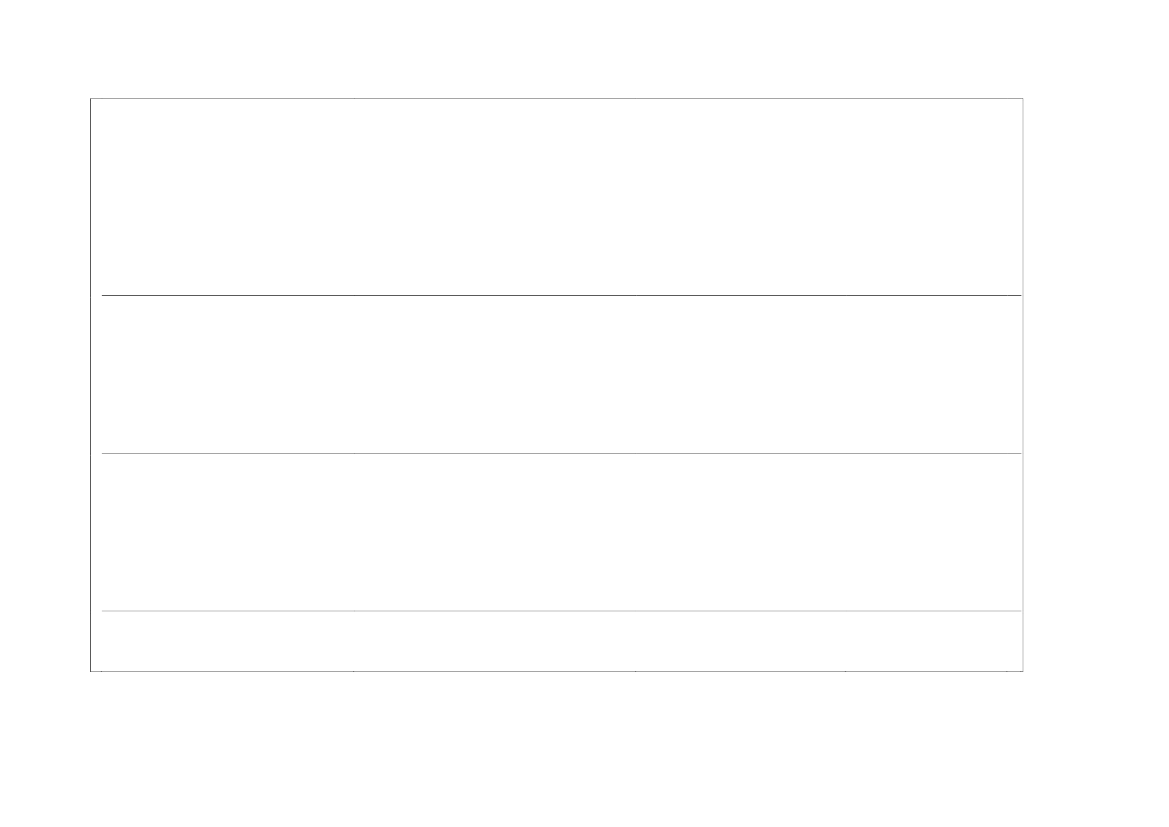Click the bottom-left corner of the chart frame
The width and height of the screenshot is (1169, 827).
(x=91, y=671)
